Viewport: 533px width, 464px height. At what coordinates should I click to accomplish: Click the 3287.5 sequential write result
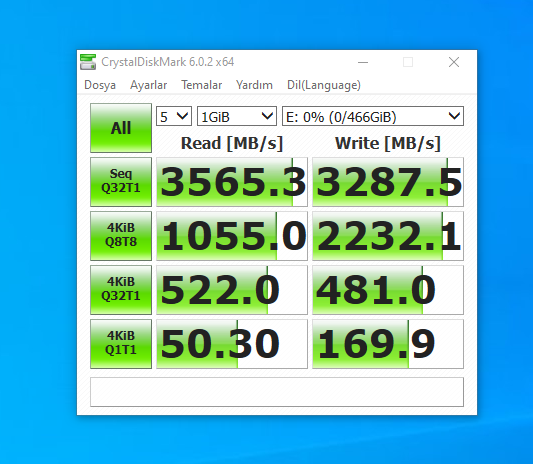tap(388, 182)
